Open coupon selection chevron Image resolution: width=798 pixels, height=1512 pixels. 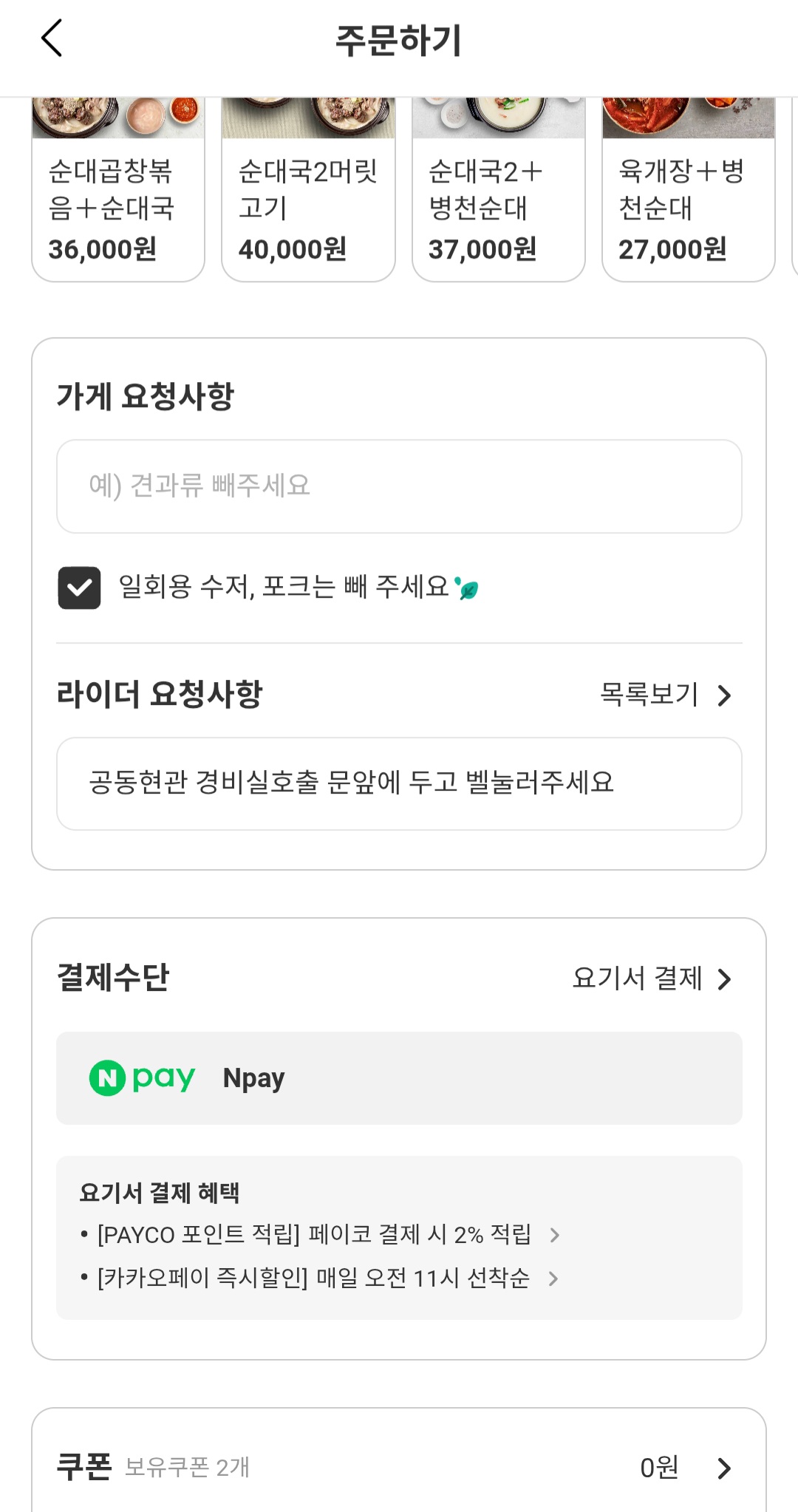pos(724,1468)
